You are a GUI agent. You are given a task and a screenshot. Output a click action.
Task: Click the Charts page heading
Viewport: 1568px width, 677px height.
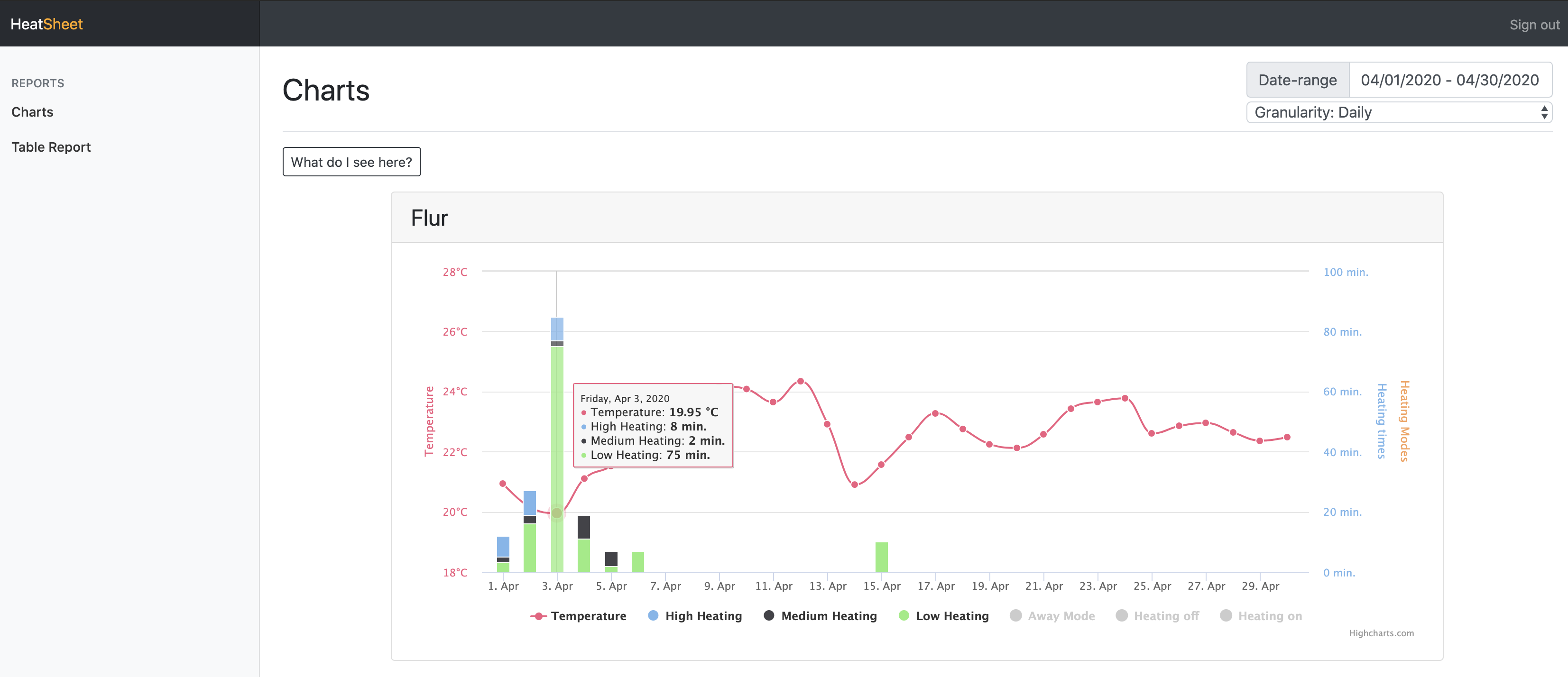click(326, 90)
